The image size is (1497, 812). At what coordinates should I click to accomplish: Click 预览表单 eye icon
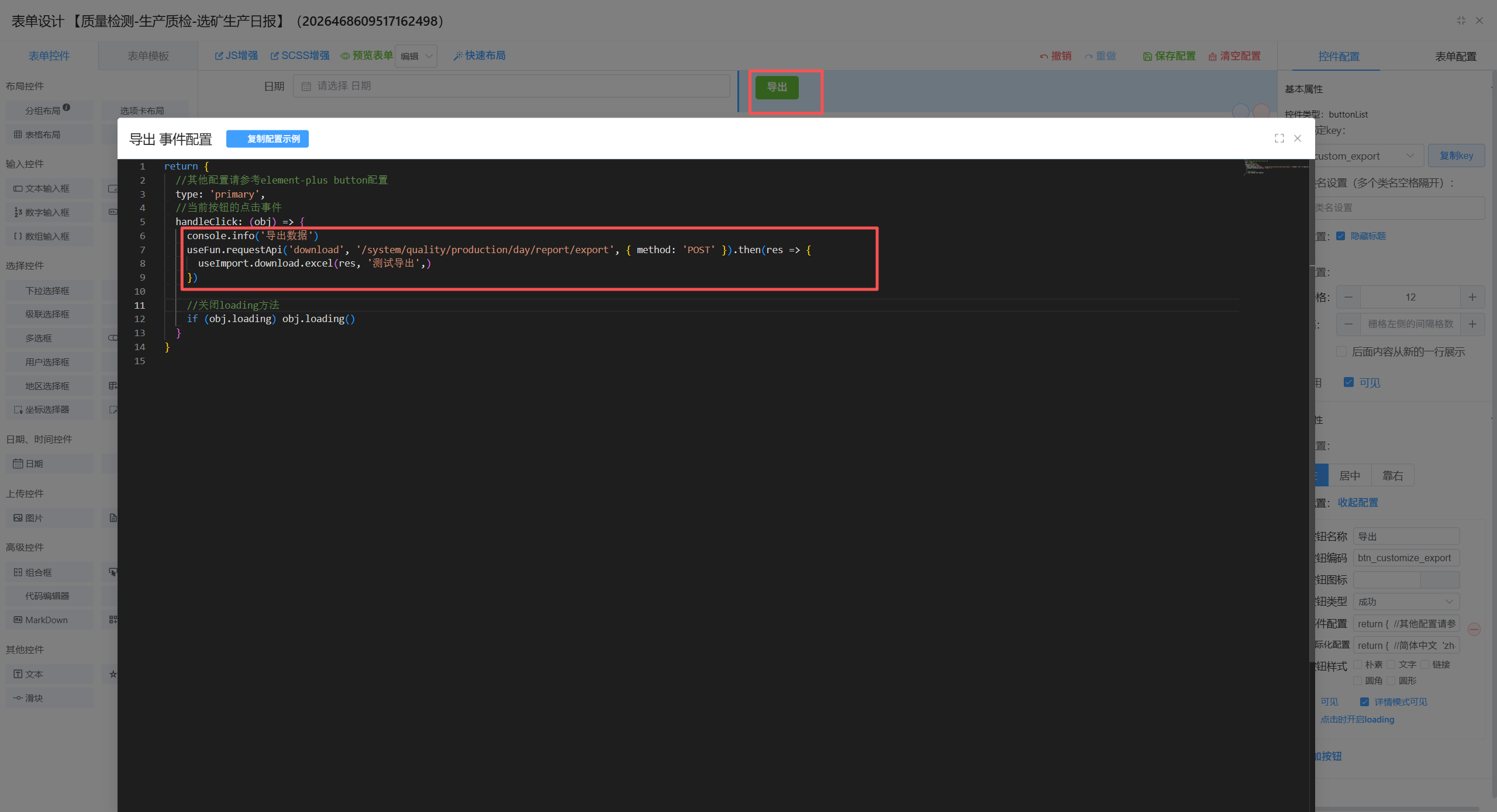tap(345, 56)
